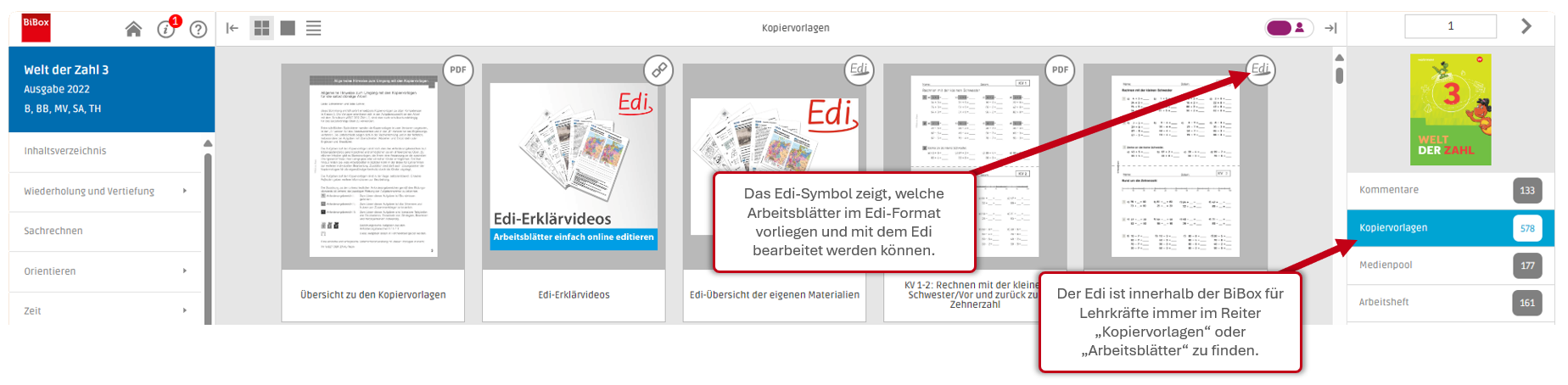The height and width of the screenshot is (385, 1568).
Task: Click the Edi-Erklärvideos caption text
Action: (x=574, y=295)
